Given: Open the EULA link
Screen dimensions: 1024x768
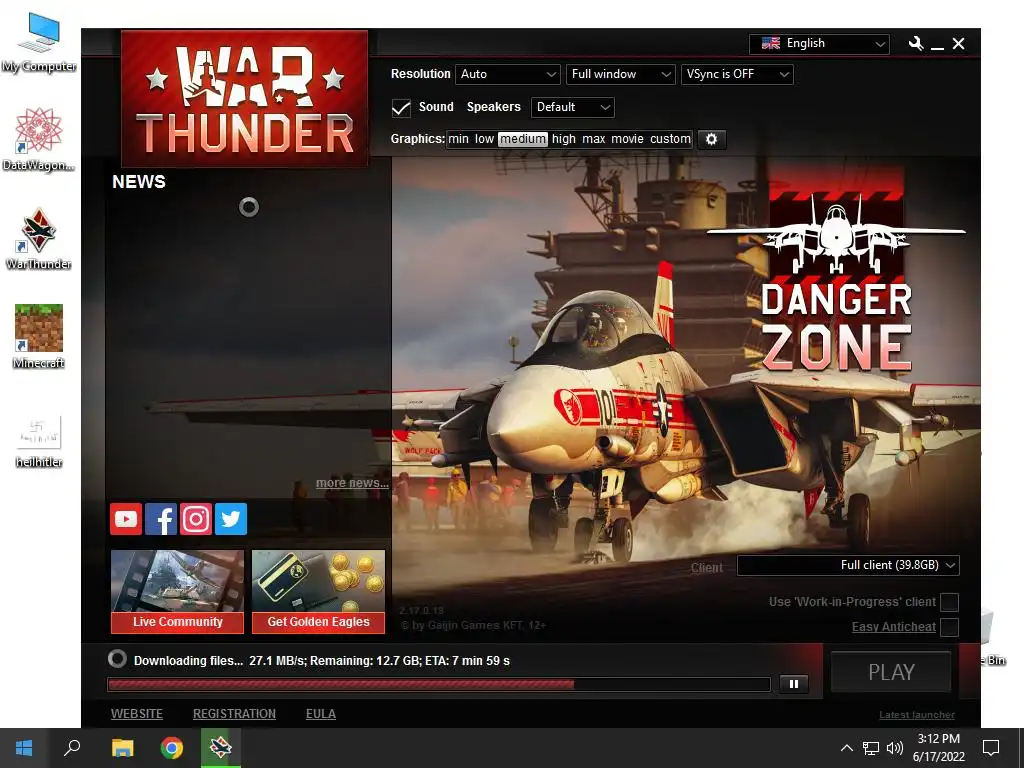Looking at the screenshot, I should click(321, 714).
